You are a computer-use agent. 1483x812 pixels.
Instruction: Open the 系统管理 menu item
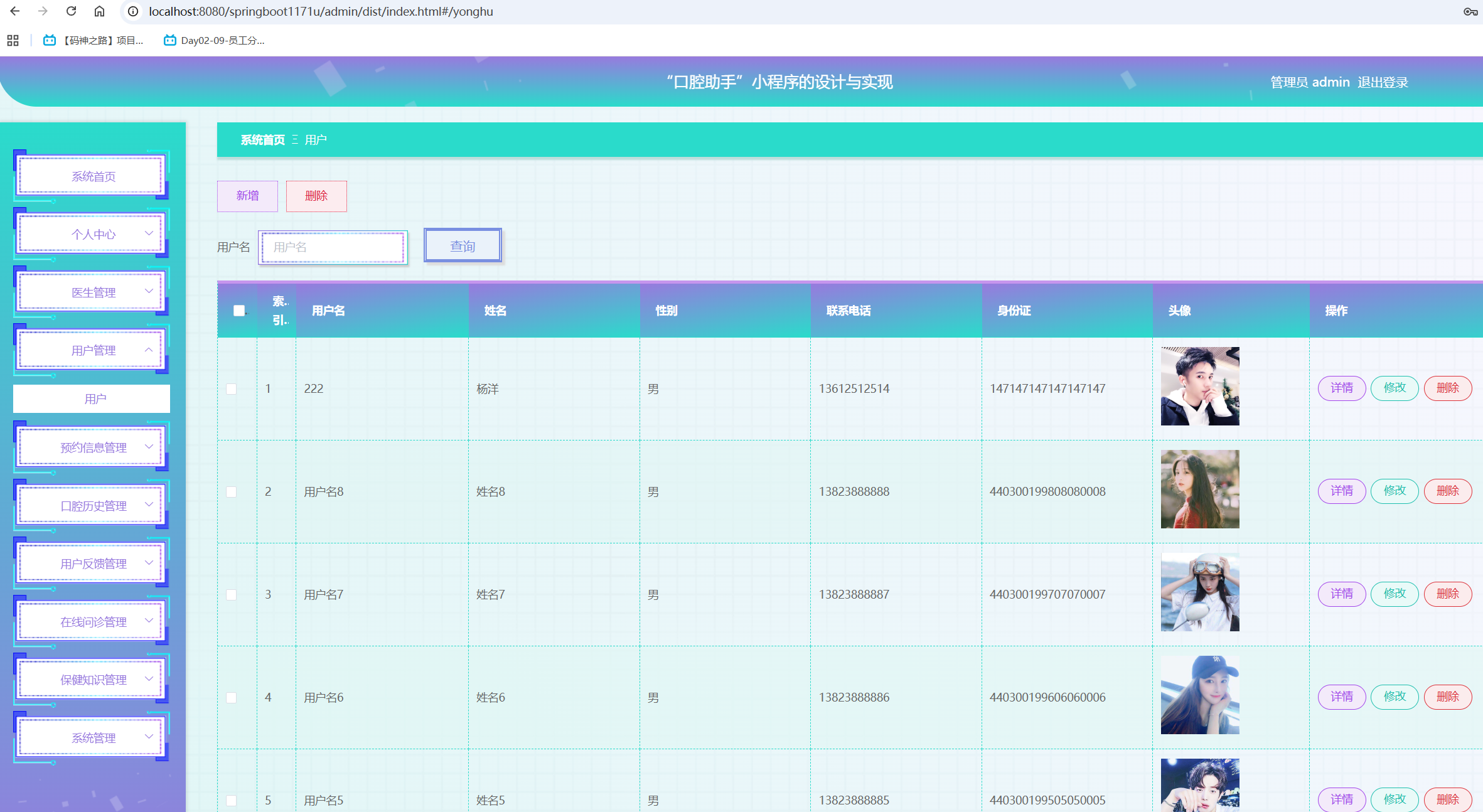coord(91,737)
